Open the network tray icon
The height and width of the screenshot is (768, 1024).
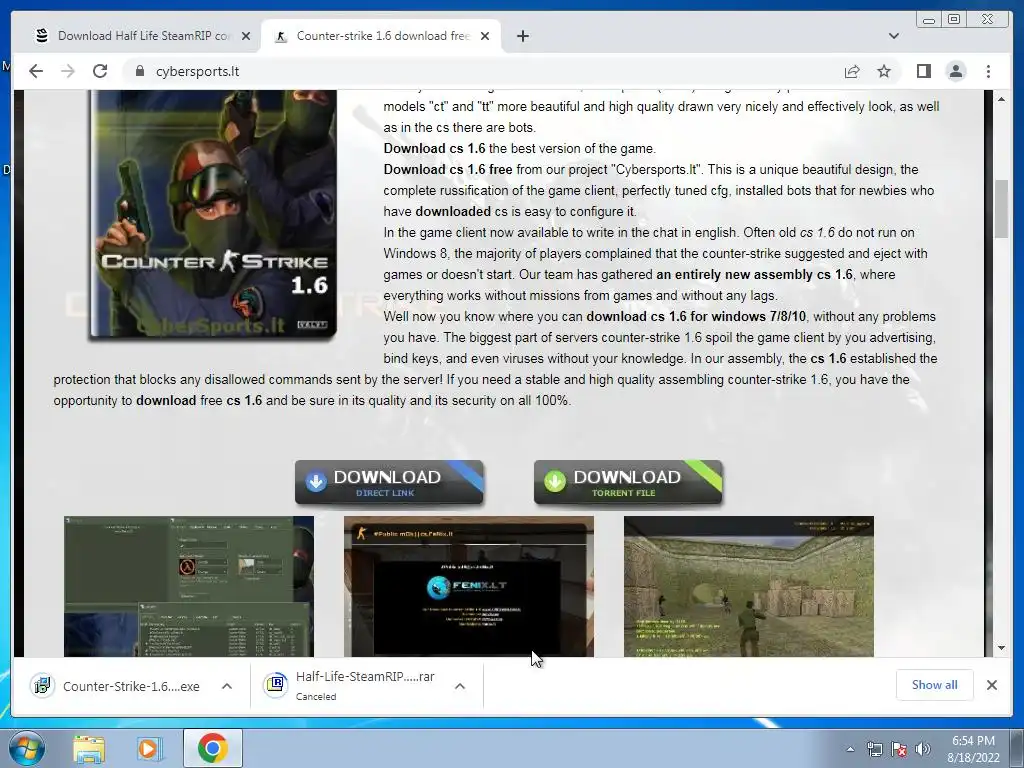pos(874,750)
